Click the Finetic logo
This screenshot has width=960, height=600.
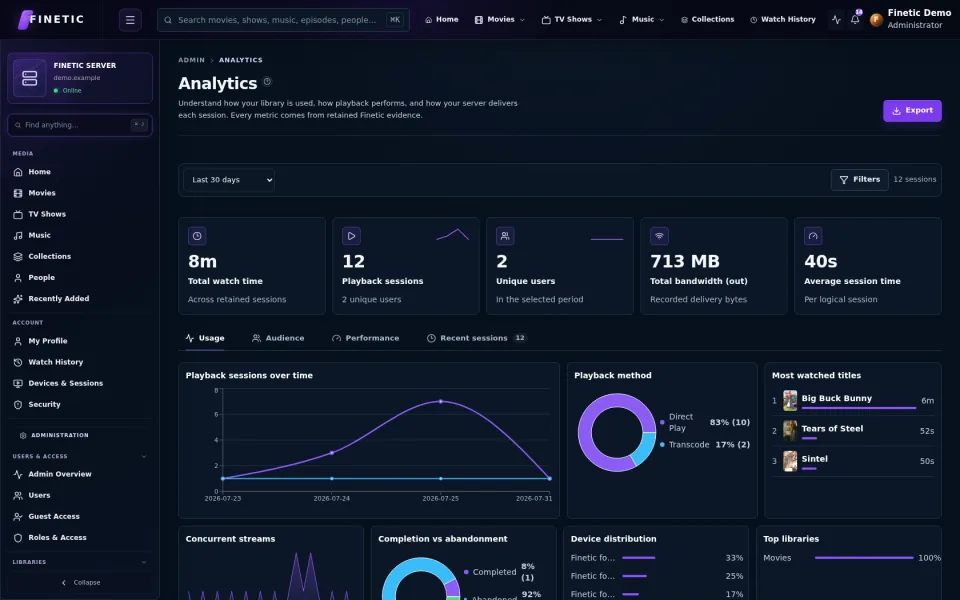coord(51,20)
